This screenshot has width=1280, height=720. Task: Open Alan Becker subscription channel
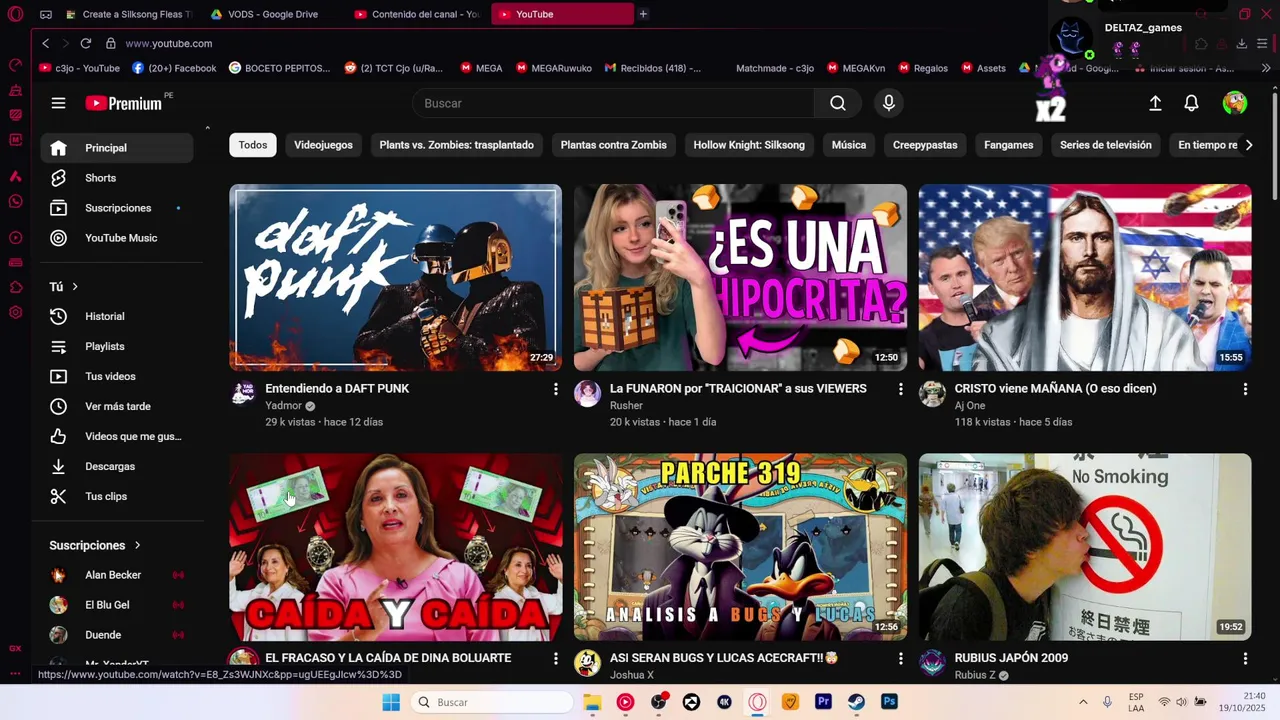tap(117, 575)
